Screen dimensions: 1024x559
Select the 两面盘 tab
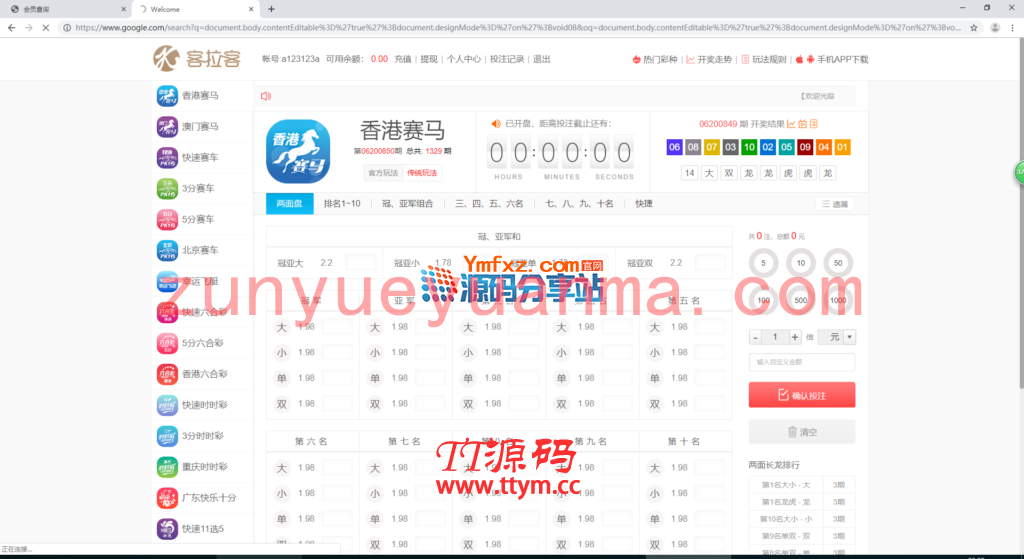tap(289, 204)
